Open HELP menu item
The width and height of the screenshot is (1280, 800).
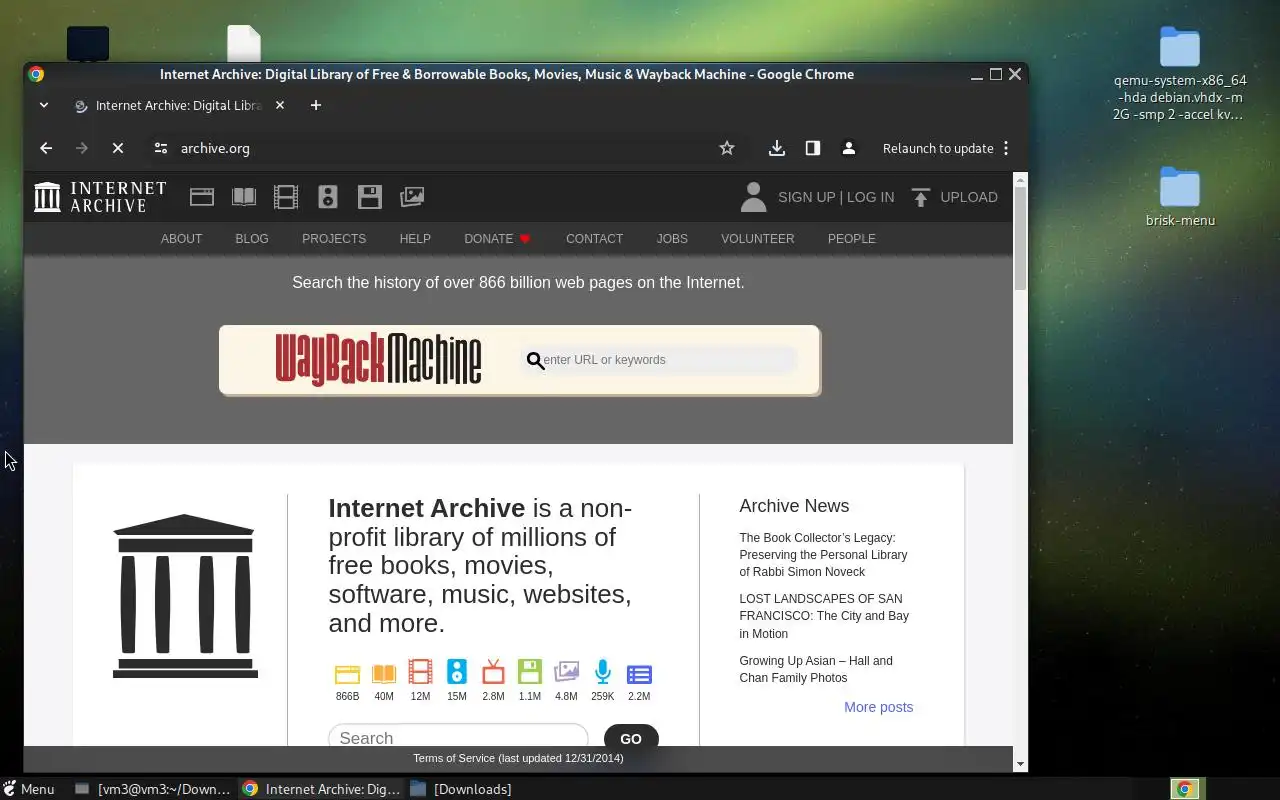click(x=415, y=239)
